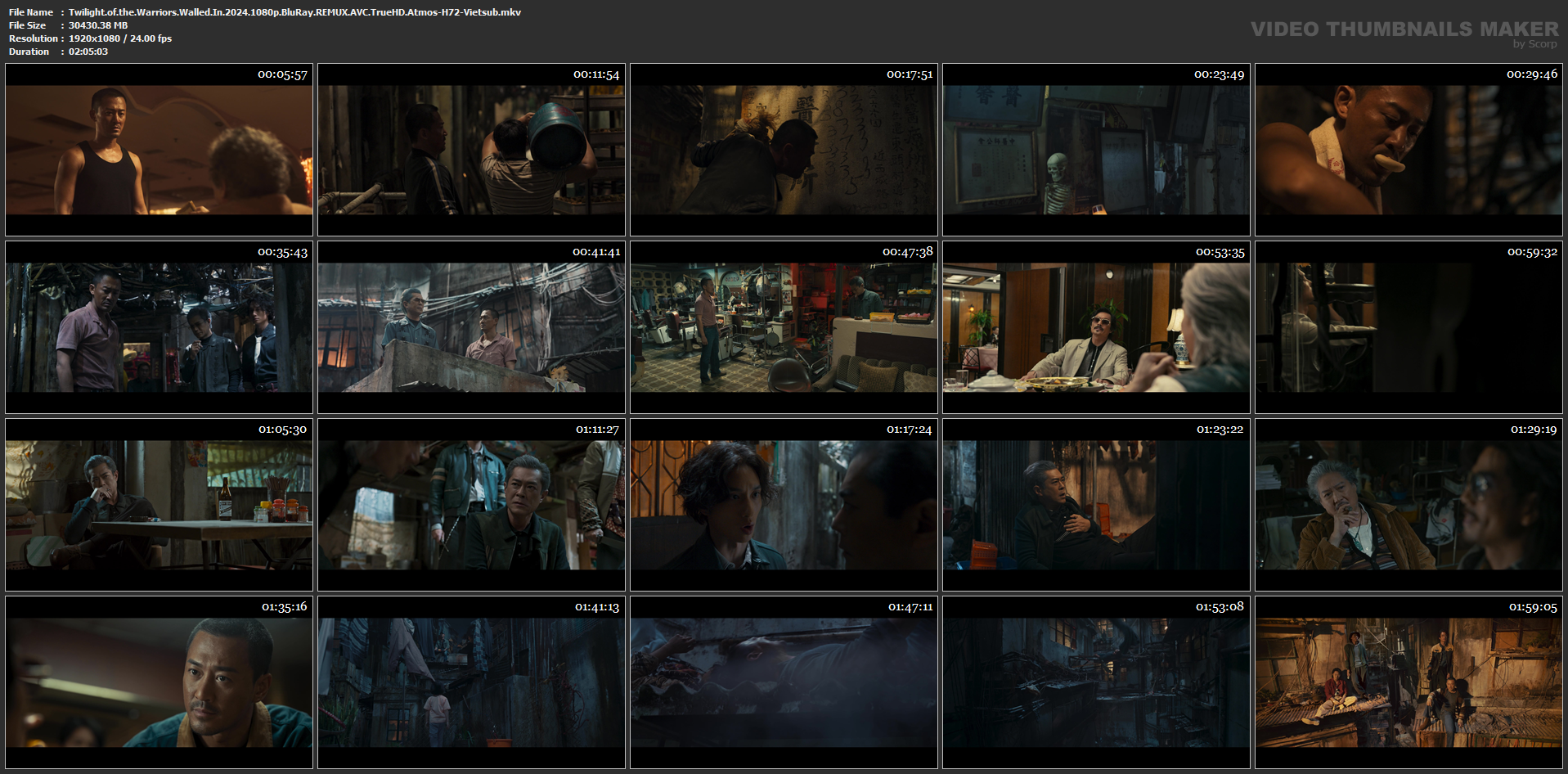The height and width of the screenshot is (774, 1568).
Task: Open the barbershop frame at 00:47:38
Action: [x=784, y=327]
